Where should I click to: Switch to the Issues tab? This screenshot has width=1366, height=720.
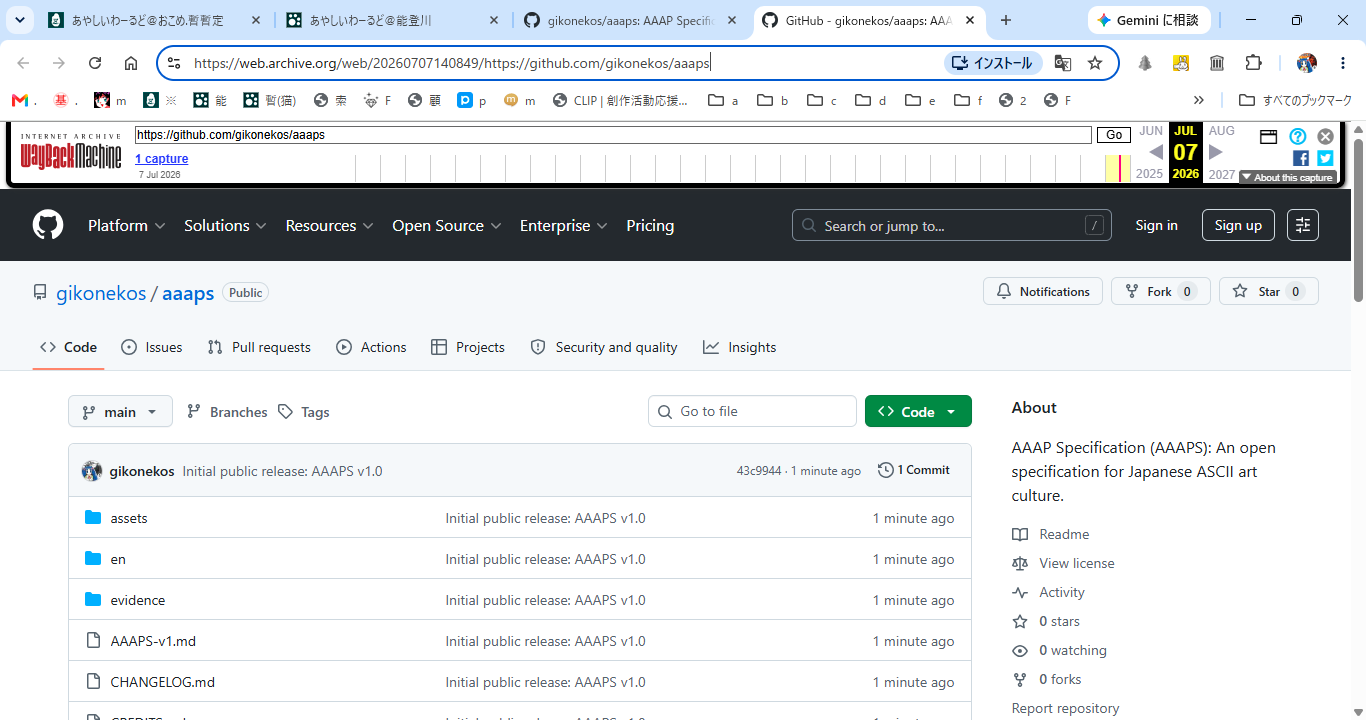tap(152, 347)
